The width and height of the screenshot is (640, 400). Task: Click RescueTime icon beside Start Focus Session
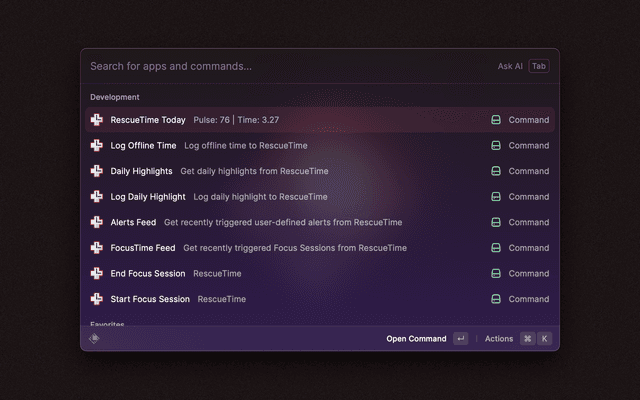pyautogui.click(x=97, y=299)
